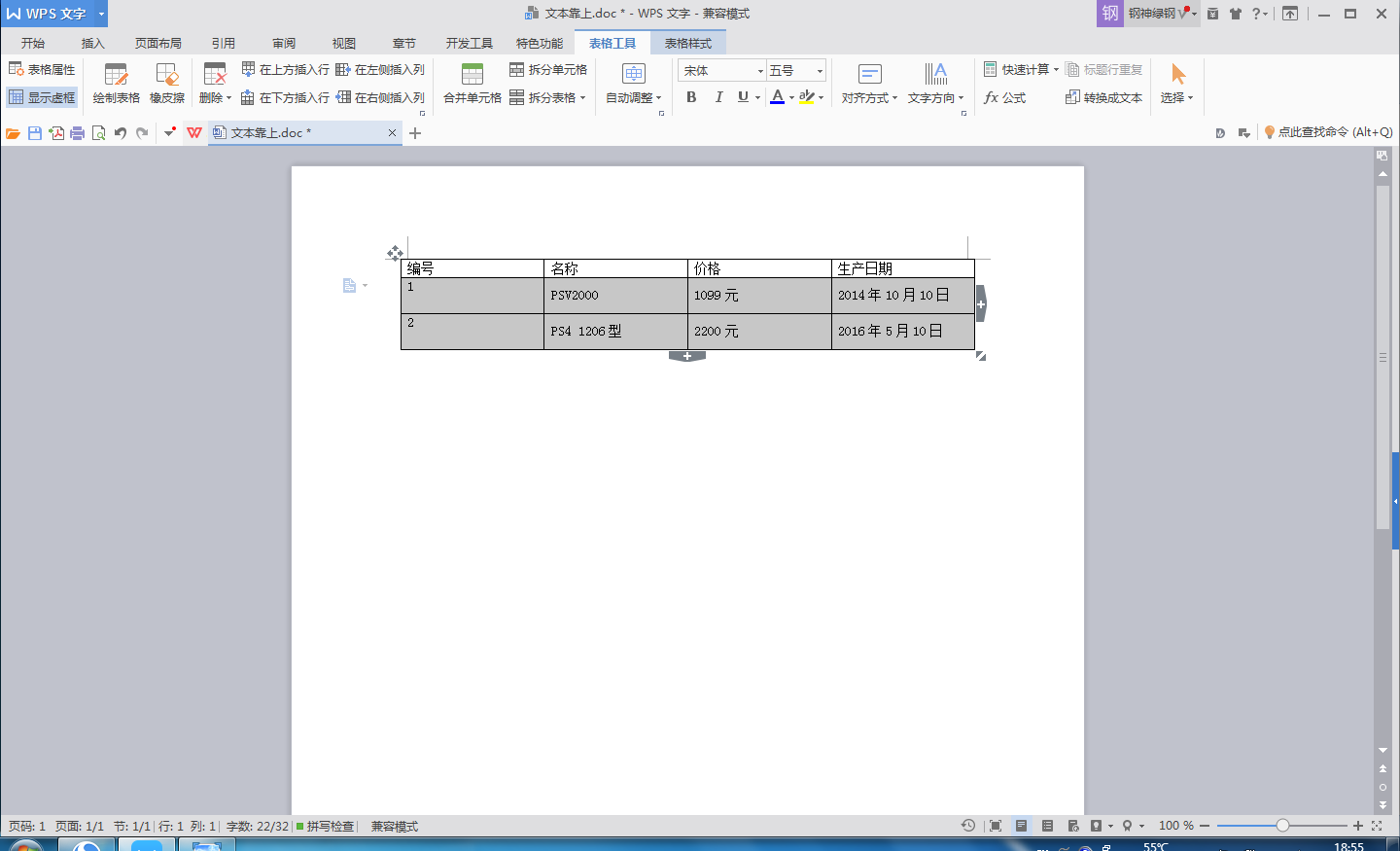Insert a row below with 在下方插入行
The image size is (1400, 851).
[x=286, y=97]
